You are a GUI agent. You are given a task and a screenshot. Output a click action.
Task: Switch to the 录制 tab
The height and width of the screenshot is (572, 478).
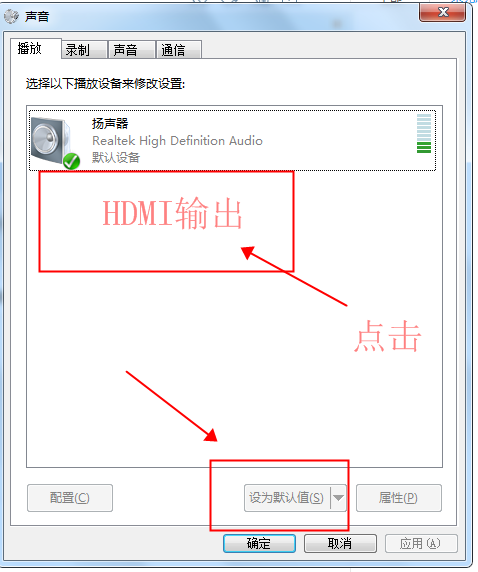(x=85, y=50)
